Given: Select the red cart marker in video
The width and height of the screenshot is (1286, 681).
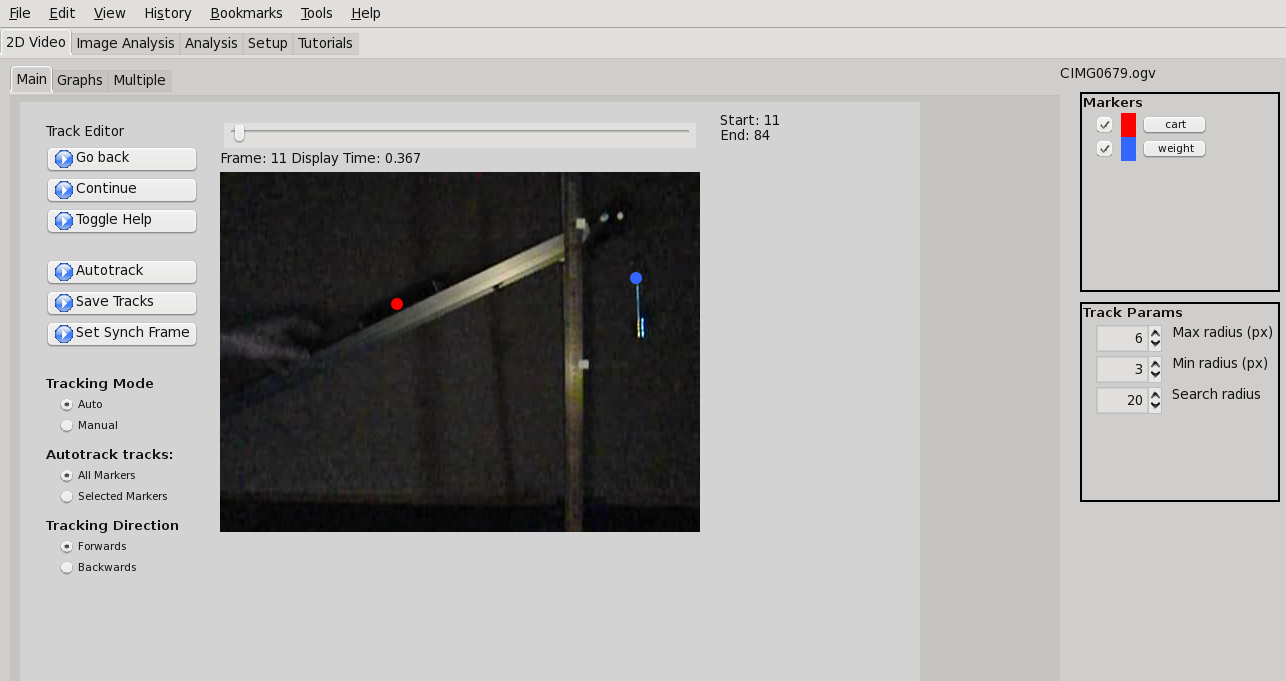Looking at the screenshot, I should click(x=397, y=304).
